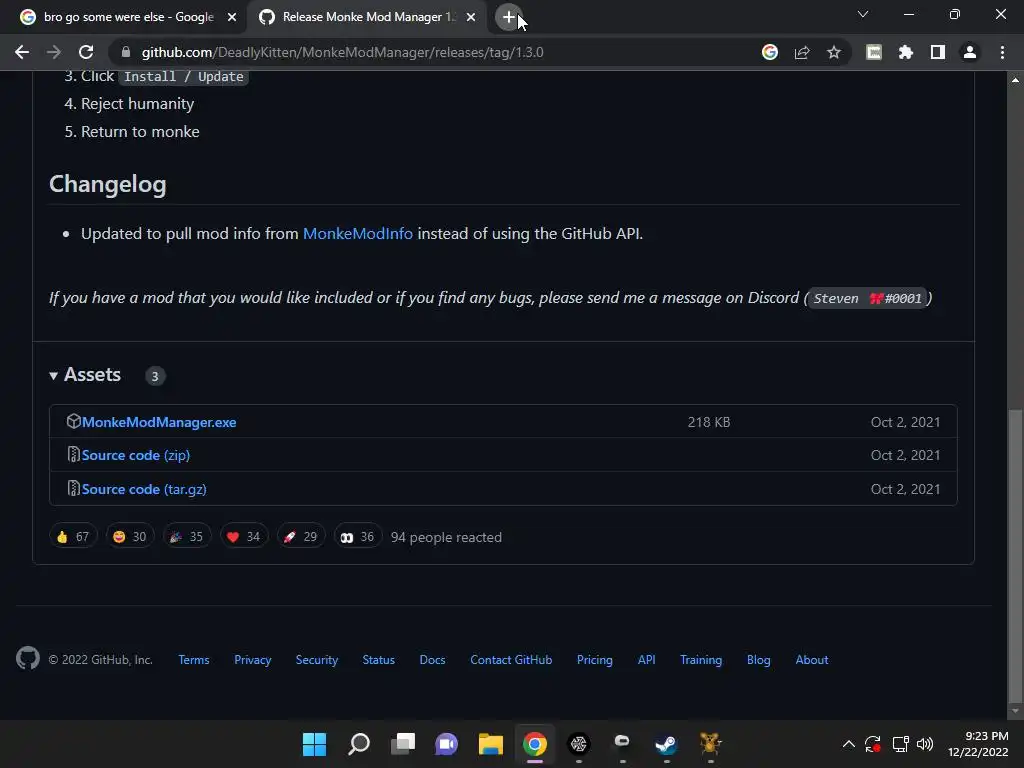The image size is (1024, 768).
Task: Open the MonkeModInfo link
Action: point(358,234)
